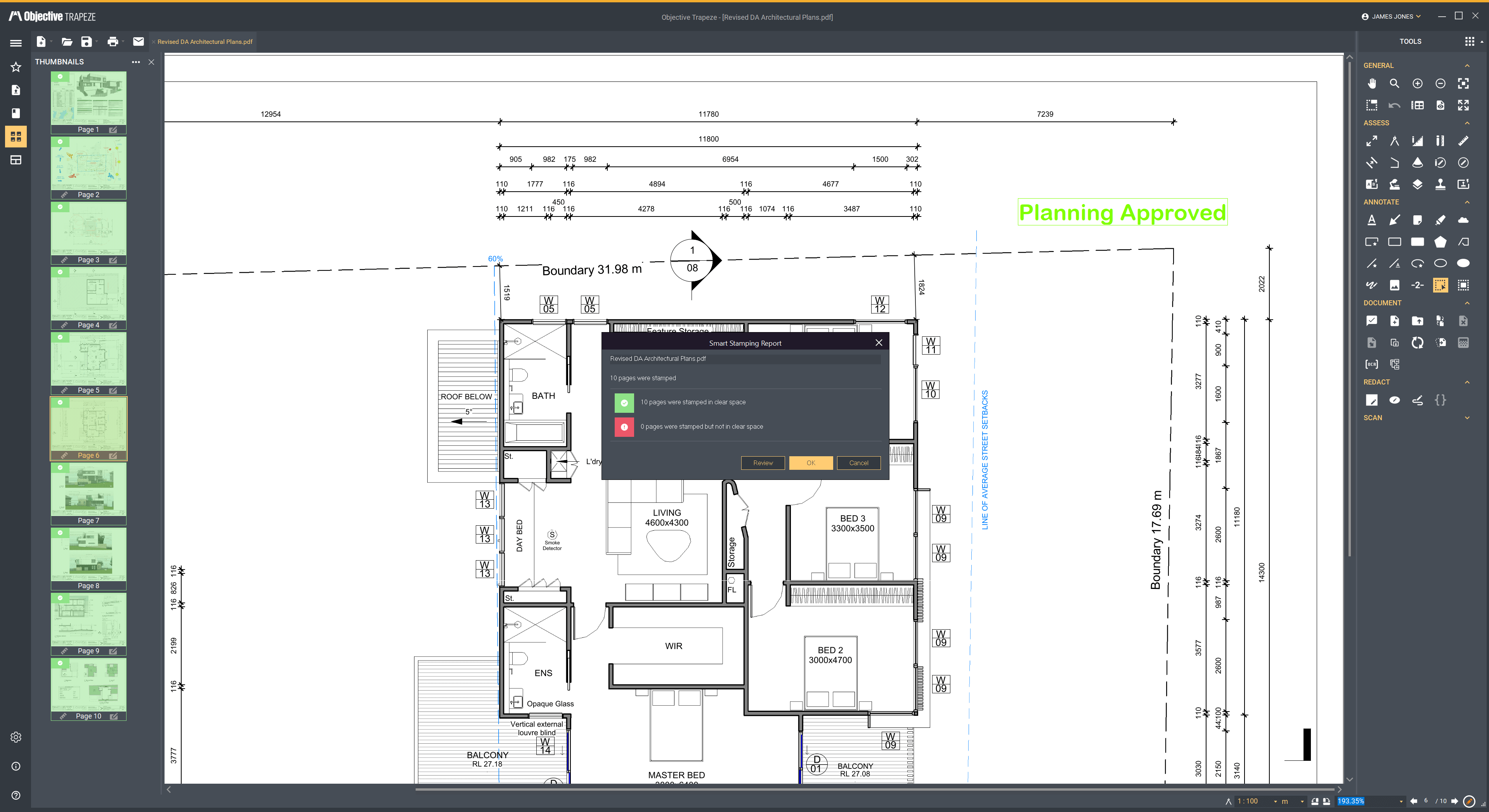Click the Review button in dialog
The width and height of the screenshot is (1489, 812).
click(763, 463)
